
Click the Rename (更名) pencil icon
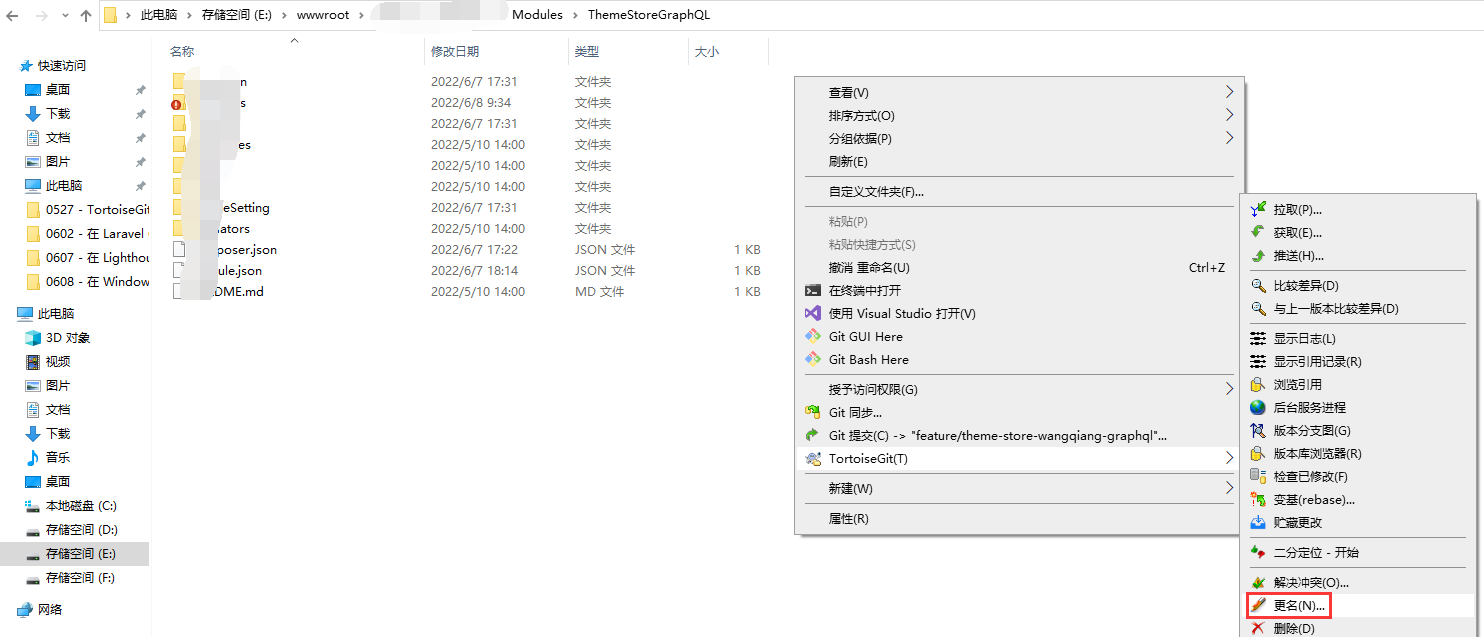[x=1258, y=605]
